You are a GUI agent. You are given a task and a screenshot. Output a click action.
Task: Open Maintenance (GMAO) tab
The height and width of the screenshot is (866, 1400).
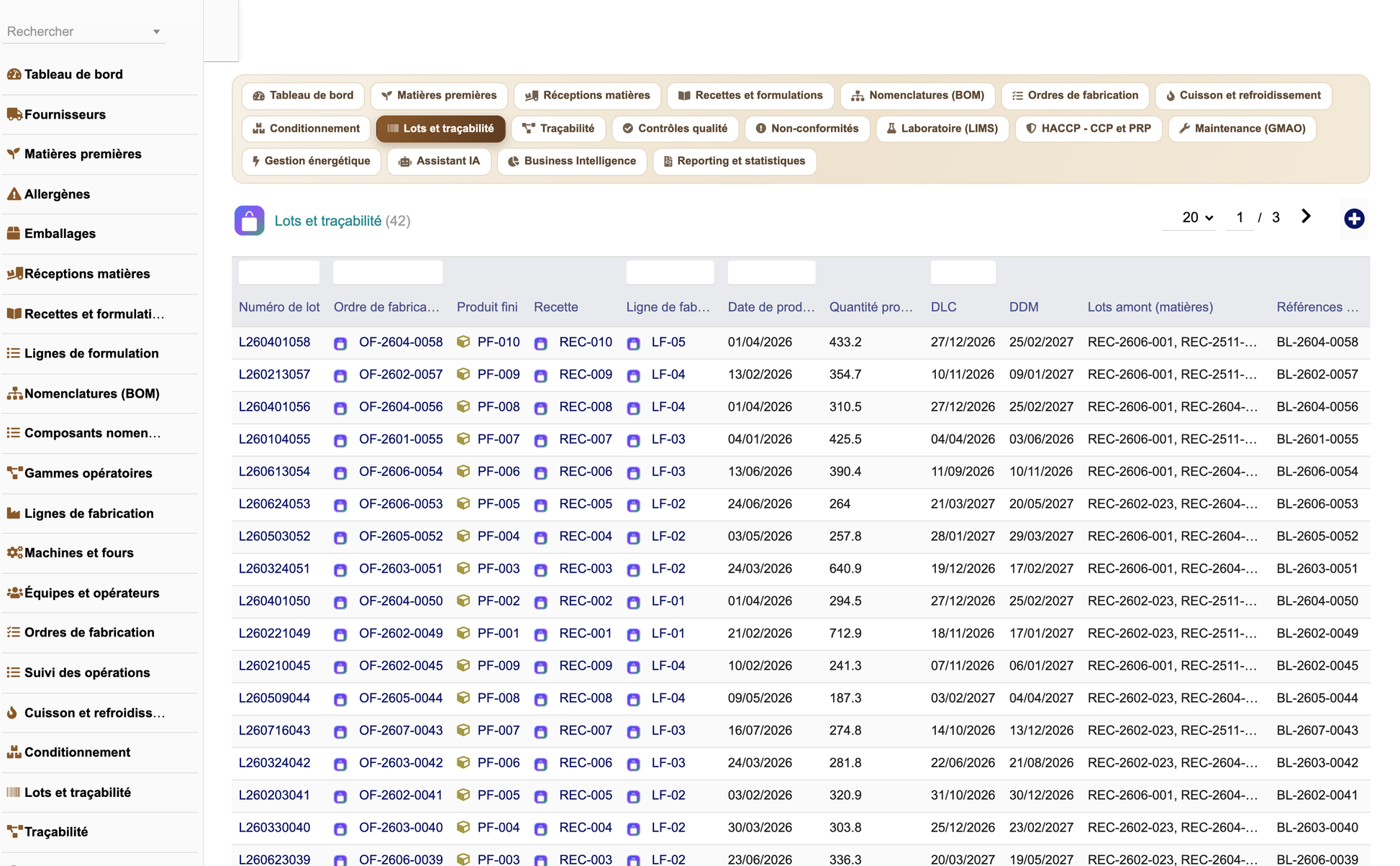1242,129
